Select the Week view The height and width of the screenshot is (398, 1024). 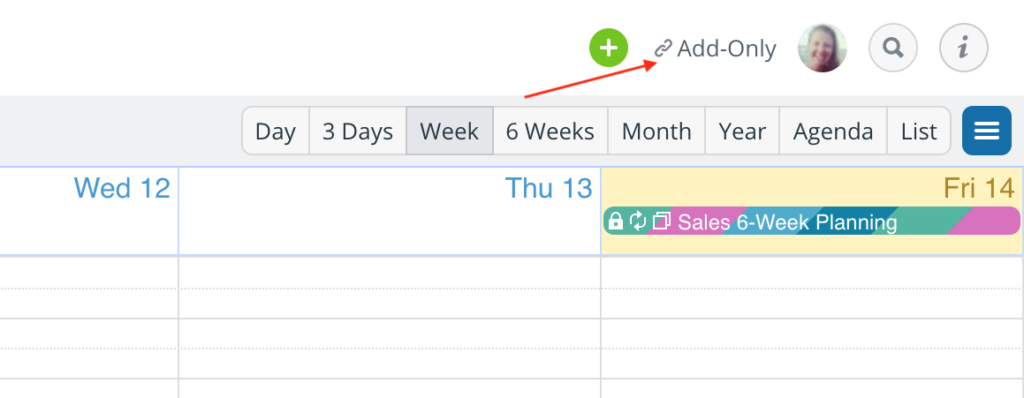tap(449, 131)
